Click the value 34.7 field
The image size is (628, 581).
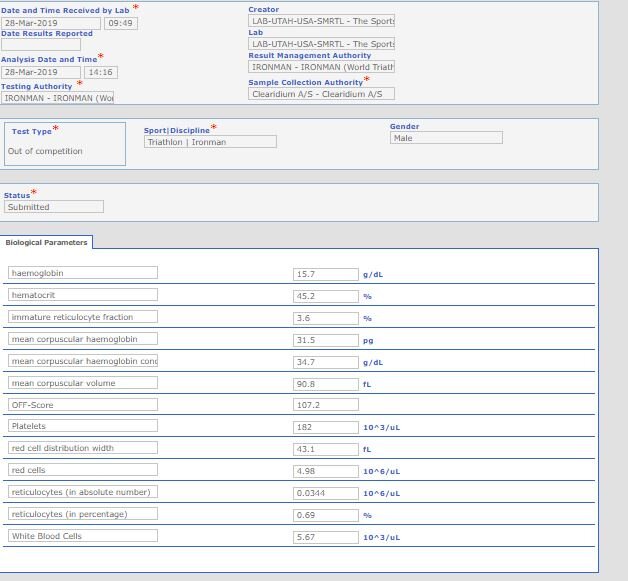(x=326, y=362)
